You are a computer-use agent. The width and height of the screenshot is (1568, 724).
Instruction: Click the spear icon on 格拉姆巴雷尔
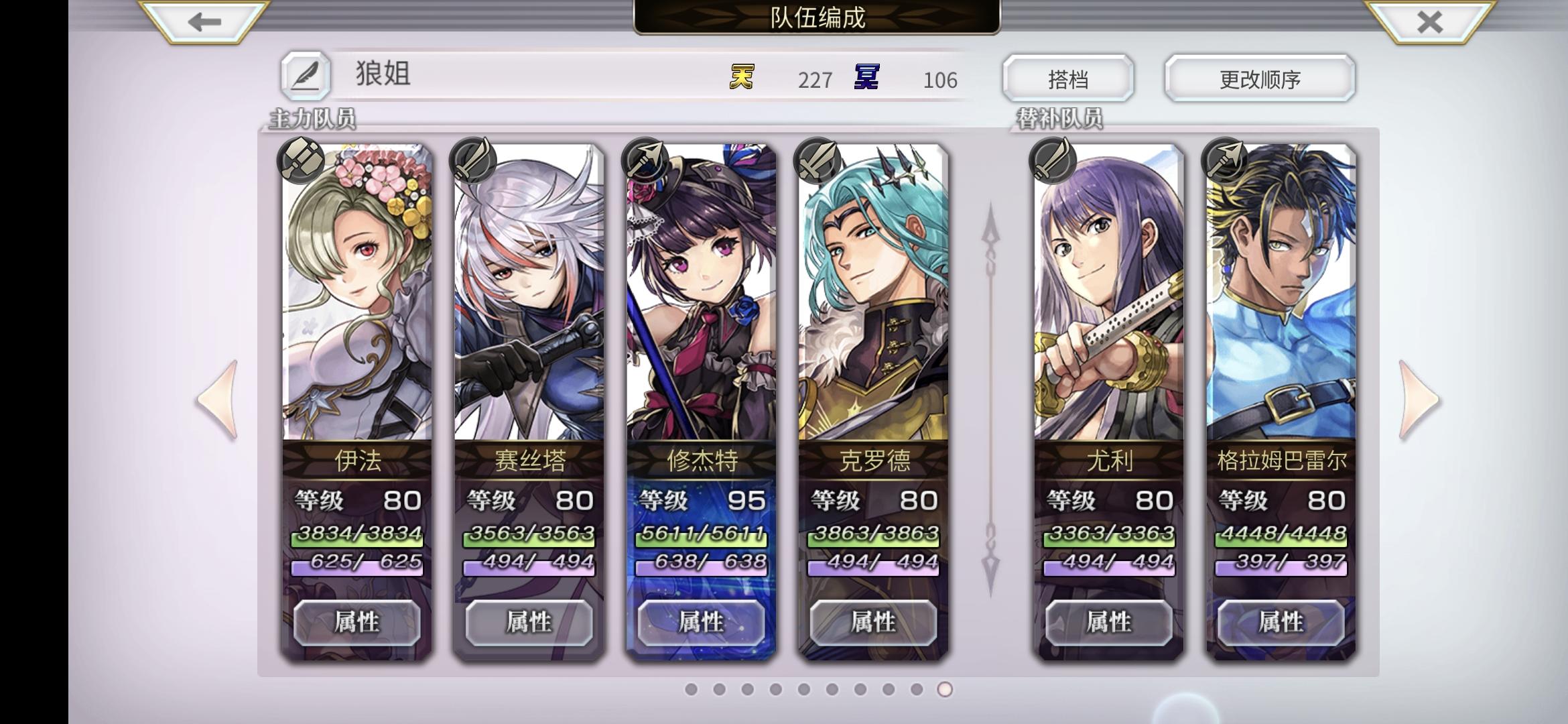coord(1224,160)
